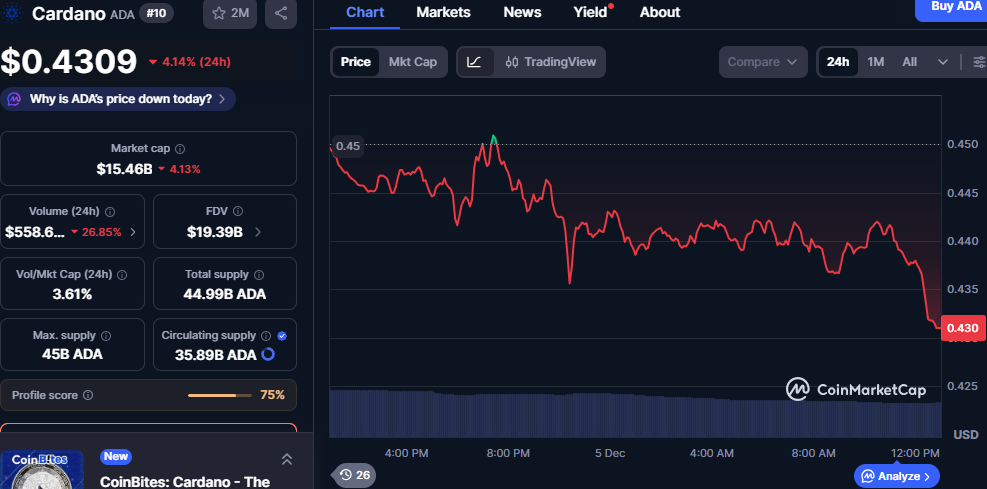Screen dimensions: 987x489
Task: Open TradingView candlestick chart
Action: tap(550, 62)
